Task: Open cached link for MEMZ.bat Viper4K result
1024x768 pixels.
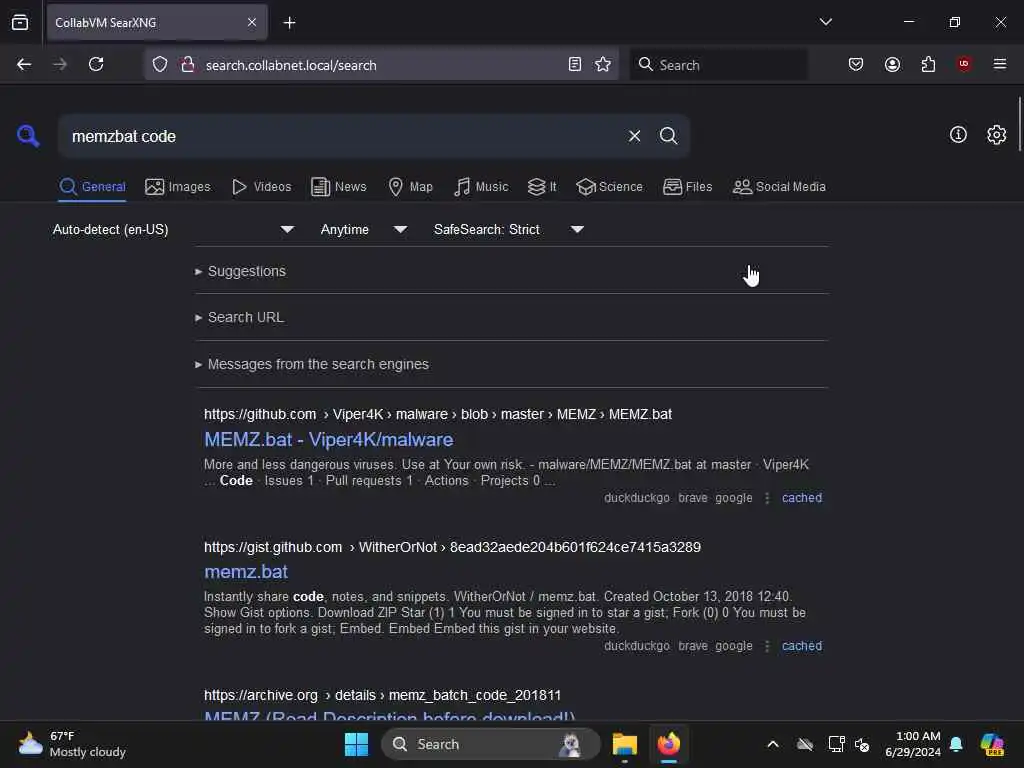Action: click(x=801, y=498)
